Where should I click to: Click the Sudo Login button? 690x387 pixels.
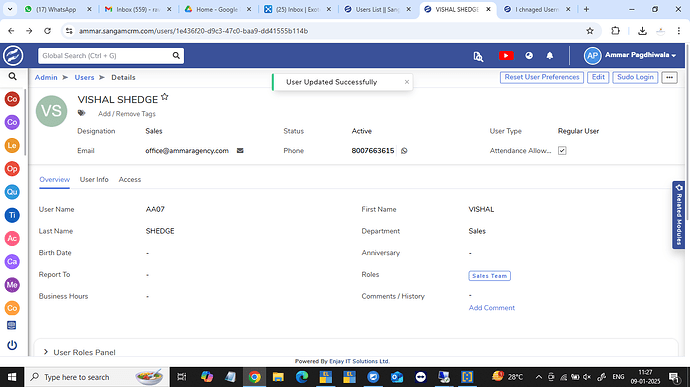click(x=635, y=77)
